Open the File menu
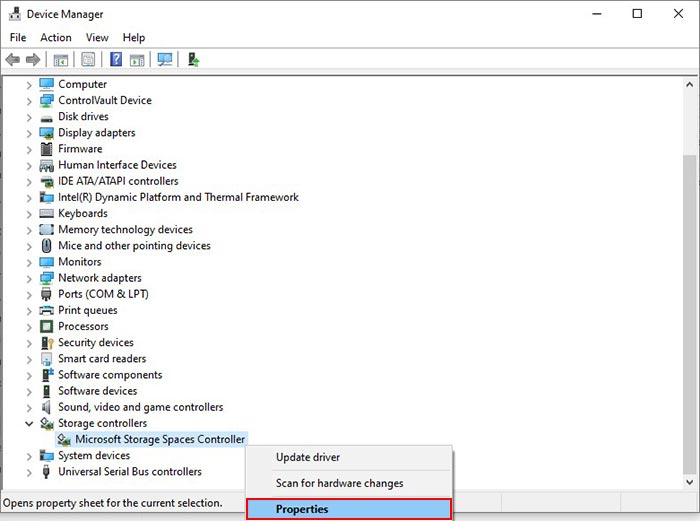700x521 pixels. [x=18, y=38]
